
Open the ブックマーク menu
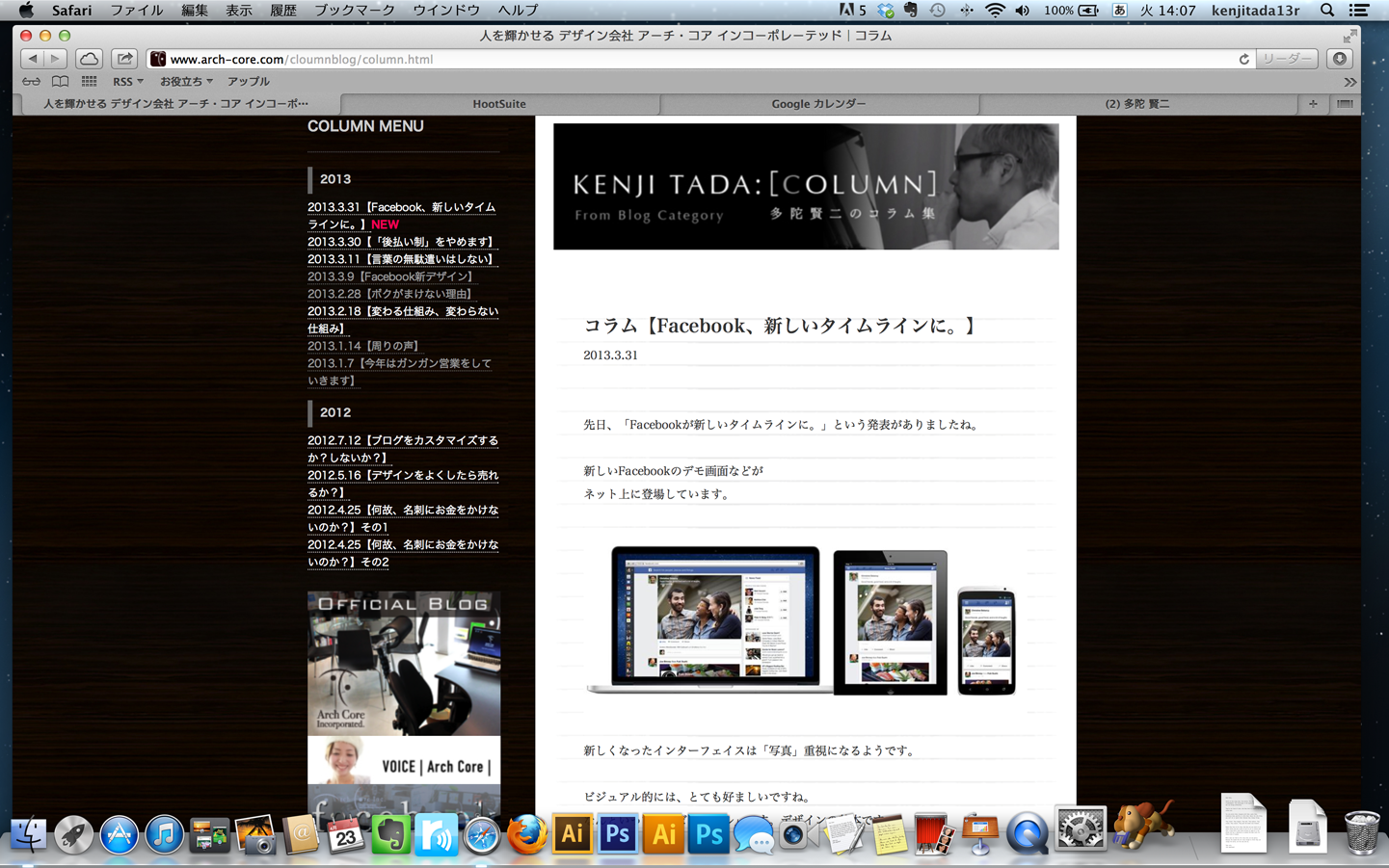[x=355, y=11]
